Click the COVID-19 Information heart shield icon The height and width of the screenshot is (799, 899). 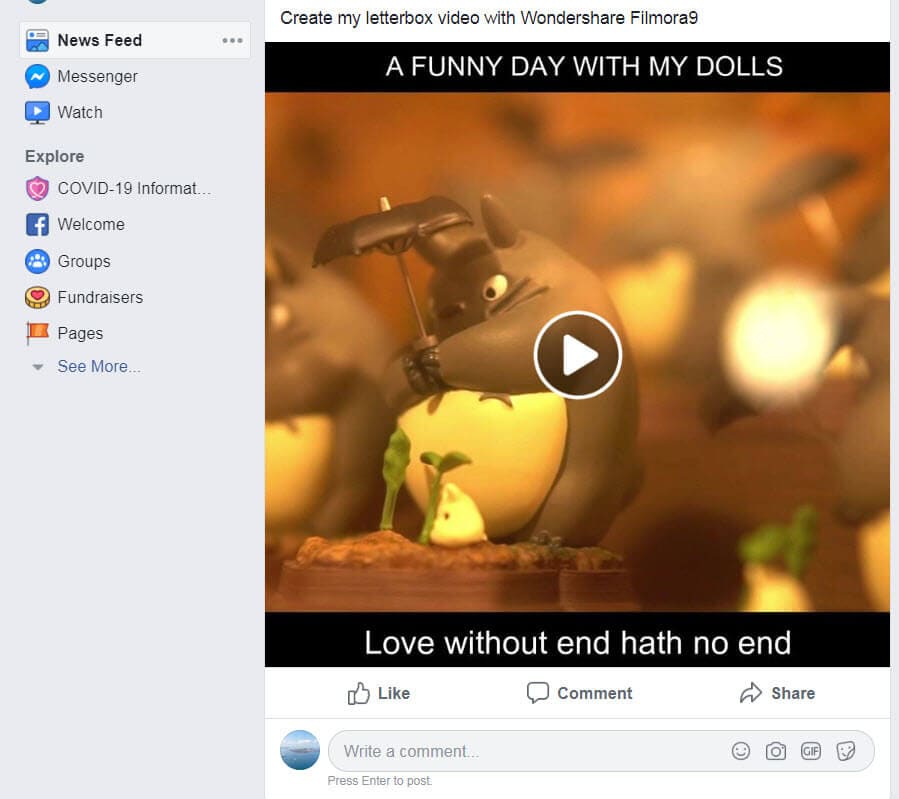pyautogui.click(x=37, y=189)
